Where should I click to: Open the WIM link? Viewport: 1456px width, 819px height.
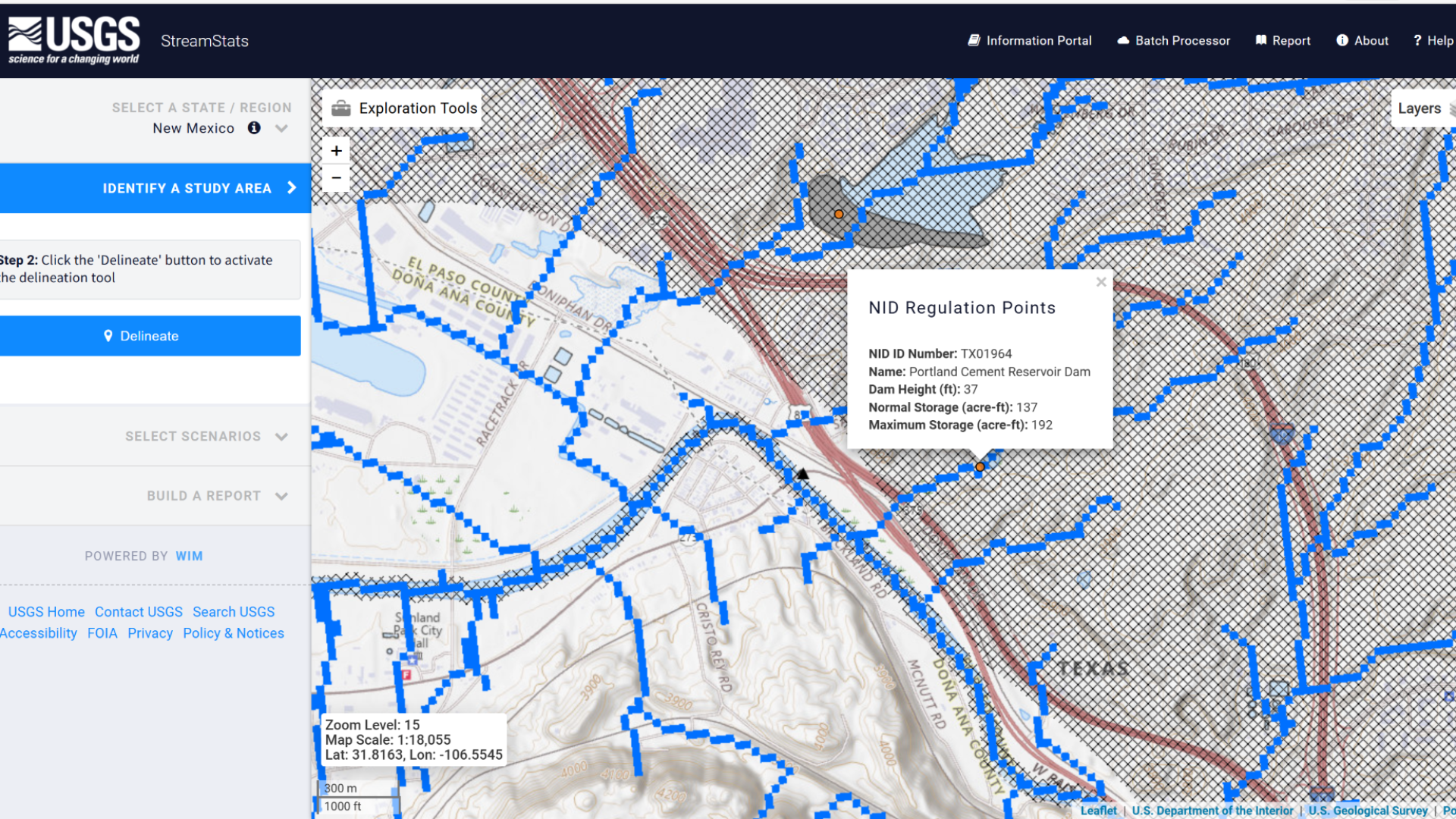click(x=189, y=556)
